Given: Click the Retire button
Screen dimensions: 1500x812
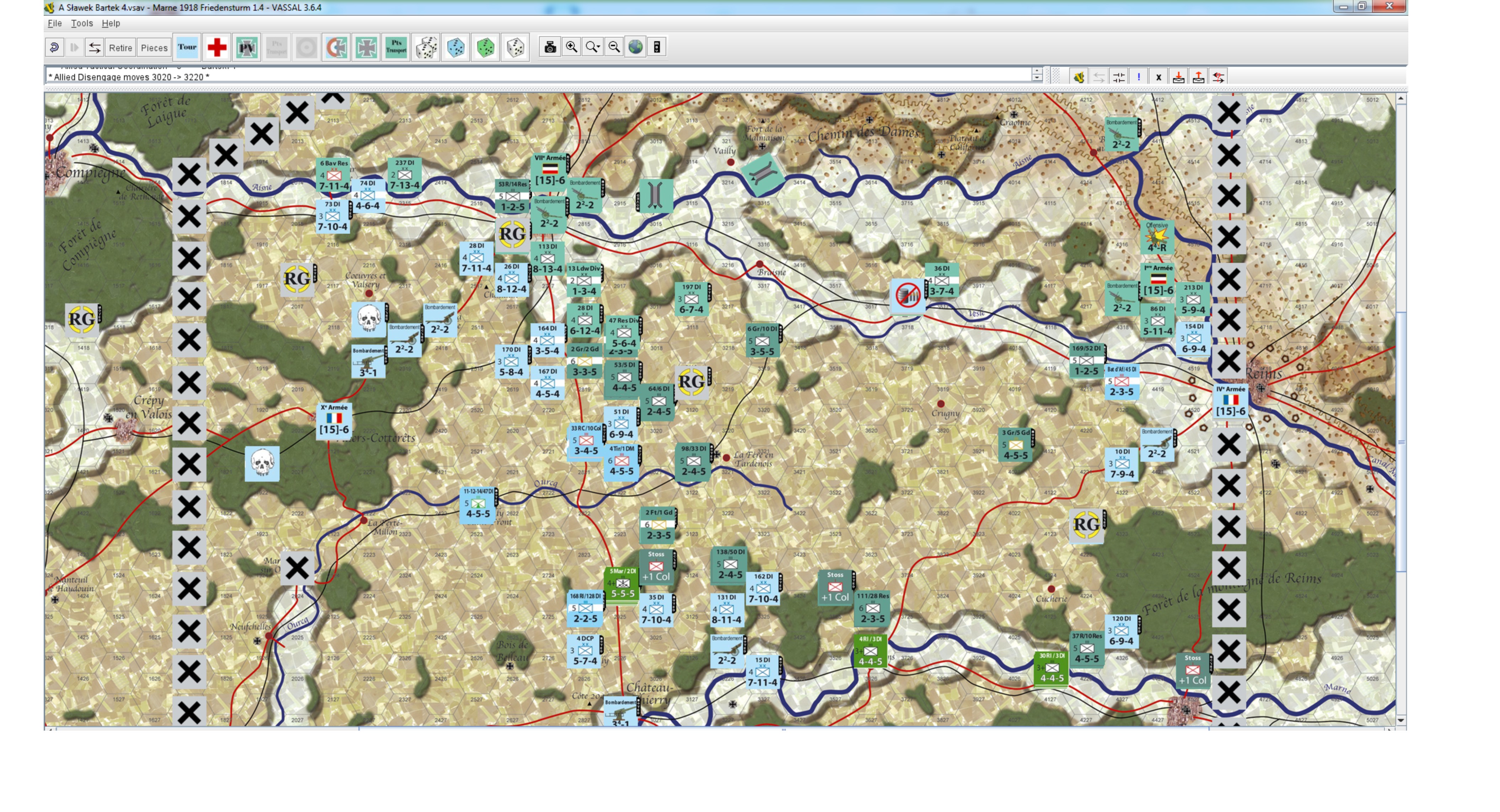Looking at the screenshot, I should [120, 48].
